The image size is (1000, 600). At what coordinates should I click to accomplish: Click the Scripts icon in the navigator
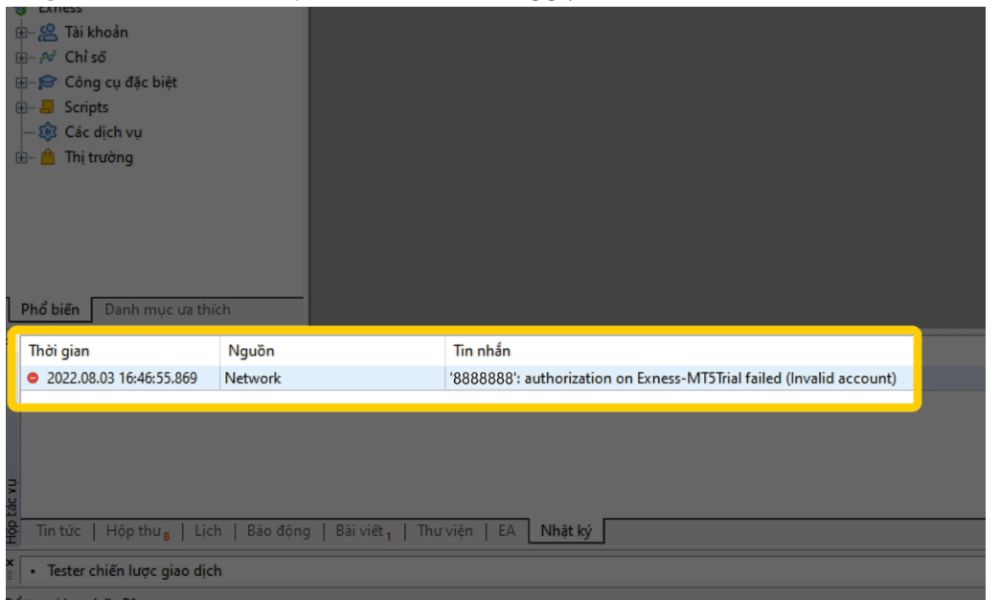pyautogui.click(x=47, y=107)
